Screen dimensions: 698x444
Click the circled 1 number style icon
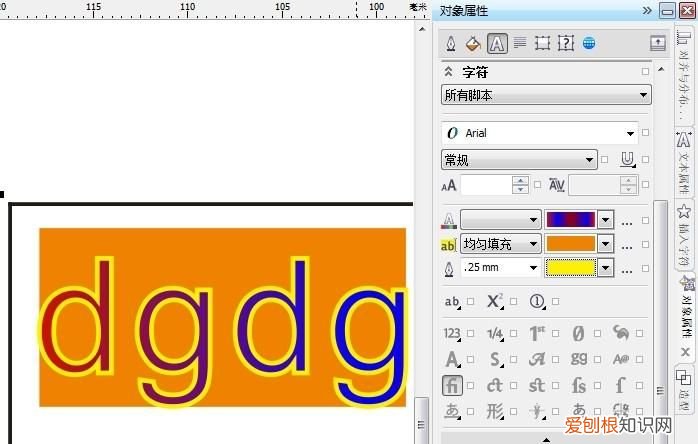537,301
